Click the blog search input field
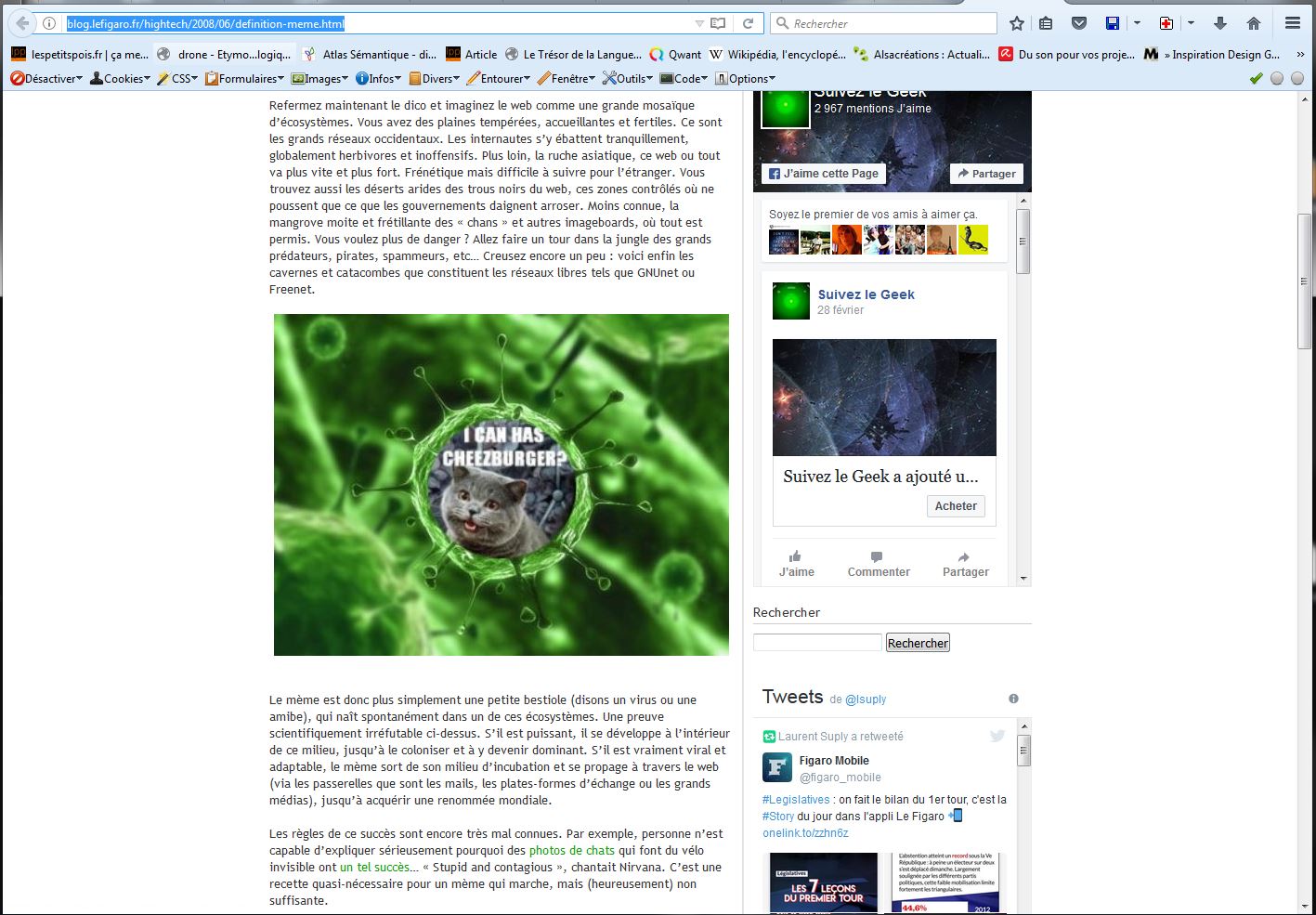1316x915 pixels. (817, 642)
